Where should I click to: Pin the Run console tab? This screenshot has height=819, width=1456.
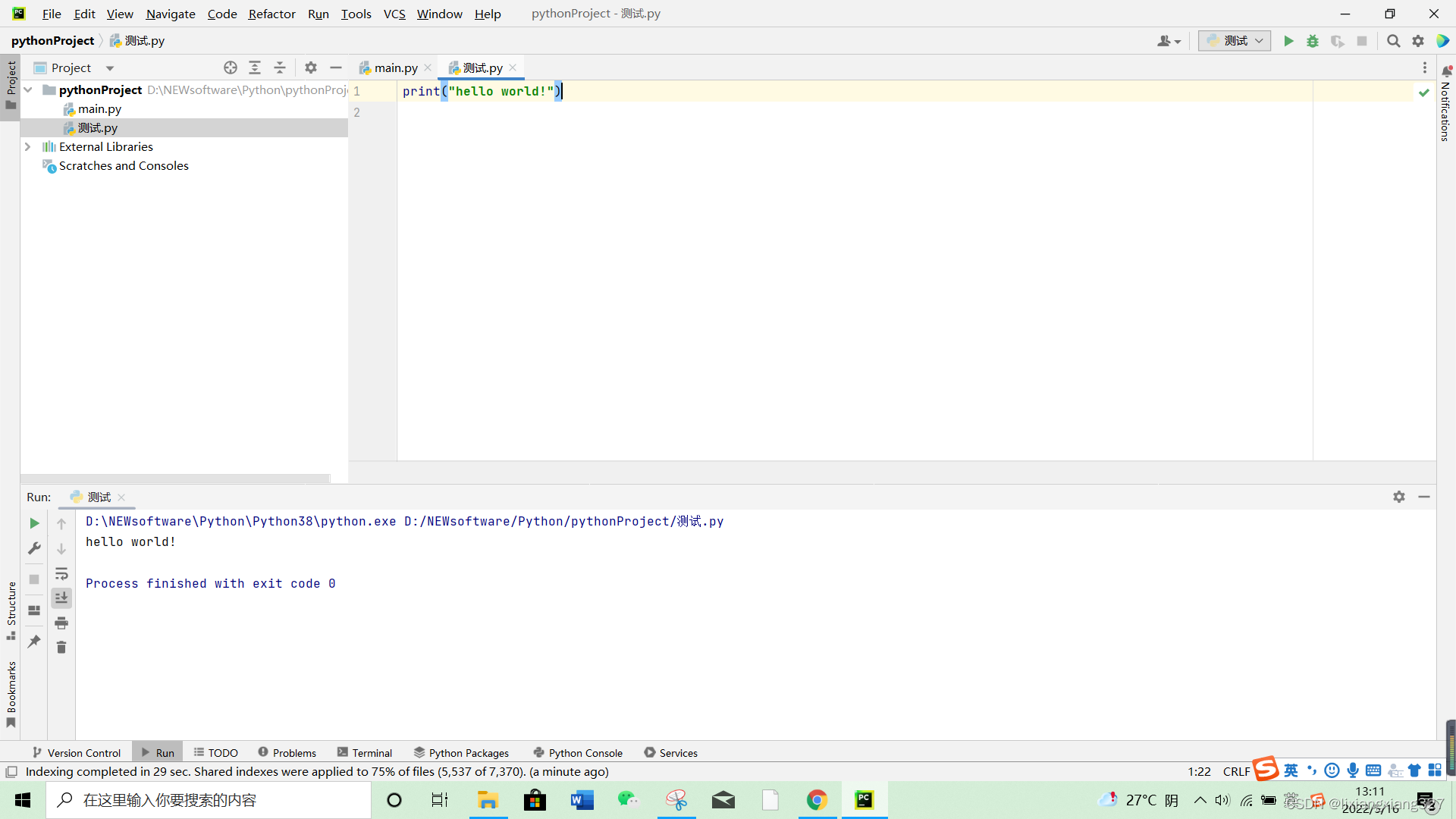[33, 642]
